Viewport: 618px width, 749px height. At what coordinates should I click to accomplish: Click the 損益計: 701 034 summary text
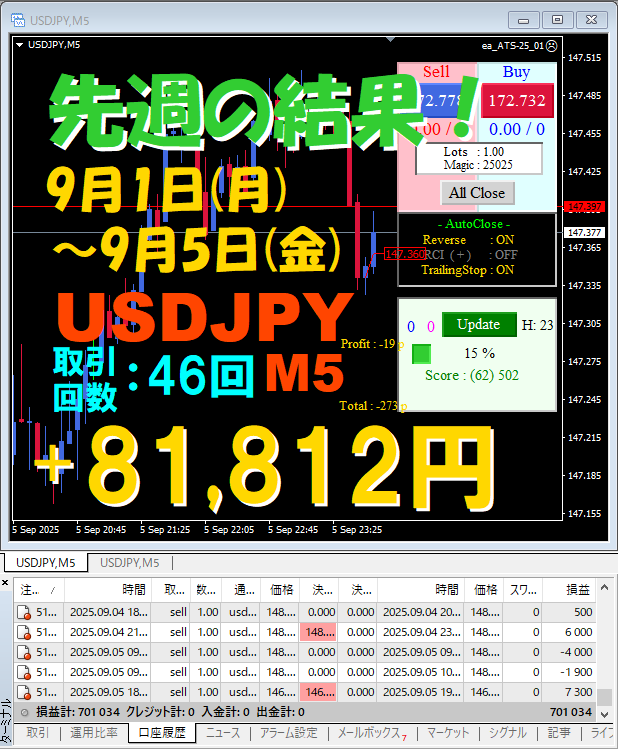(x=78, y=712)
